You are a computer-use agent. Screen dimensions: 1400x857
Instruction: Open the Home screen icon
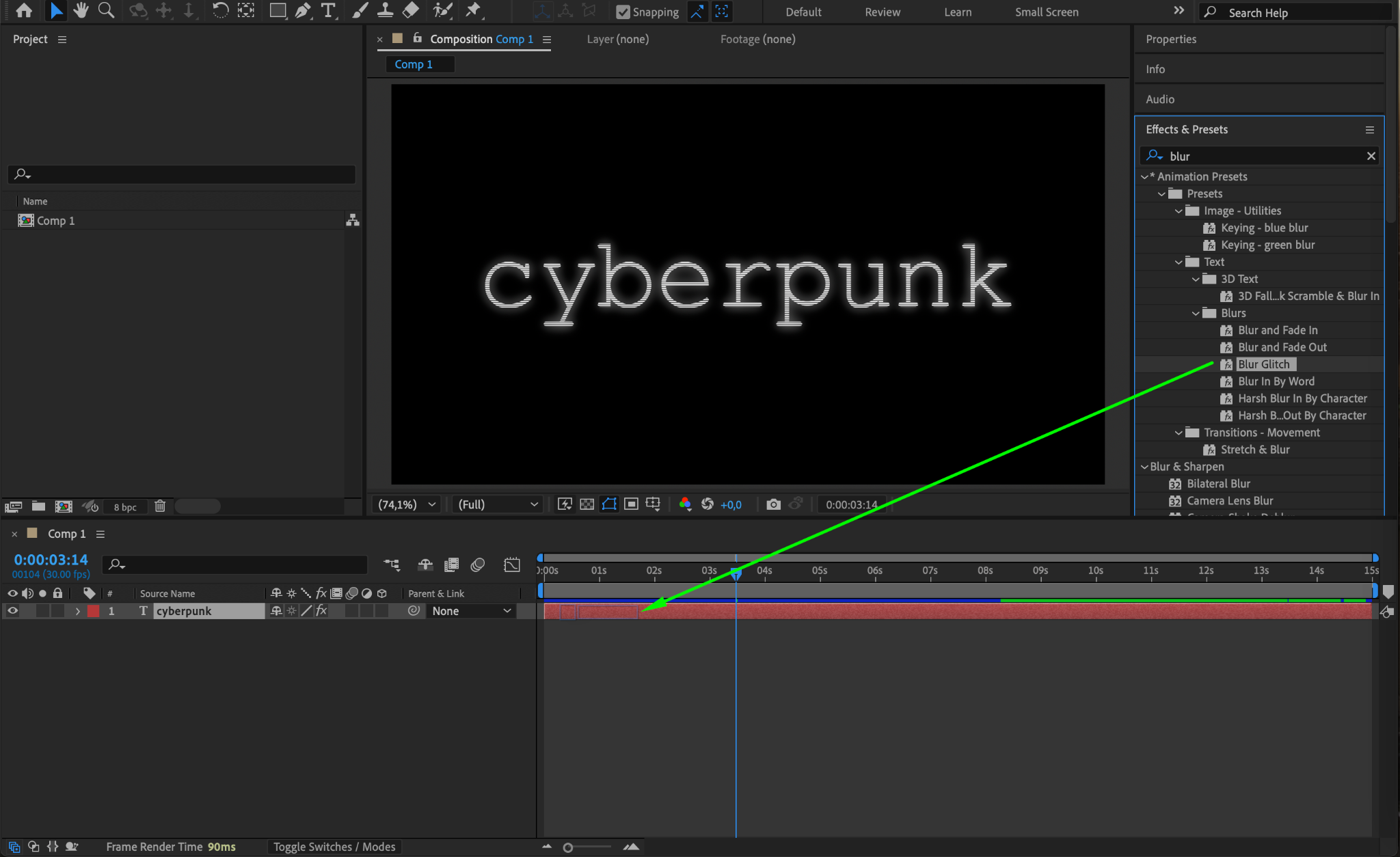24,10
